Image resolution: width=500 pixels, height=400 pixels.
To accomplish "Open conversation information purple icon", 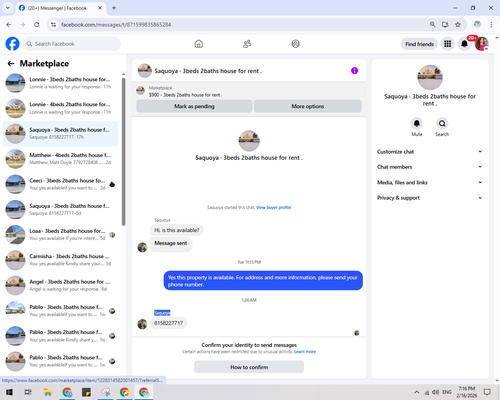I will pos(354,71).
